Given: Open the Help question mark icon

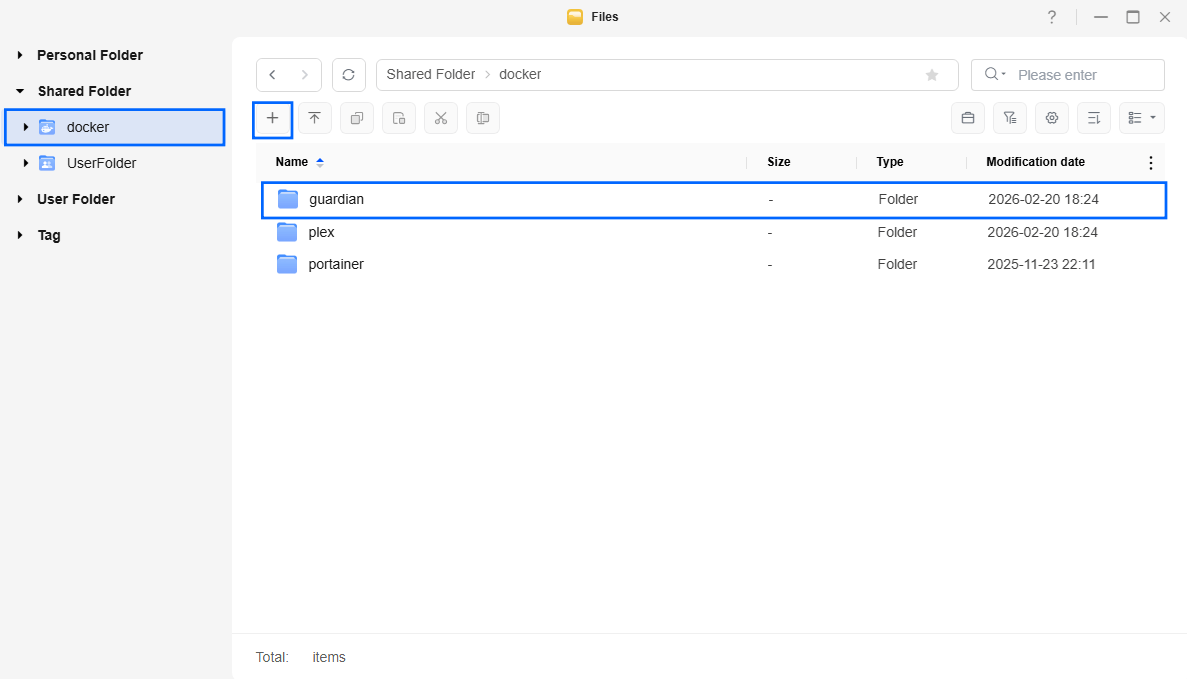Looking at the screenshot, I should pos(1051,17).
